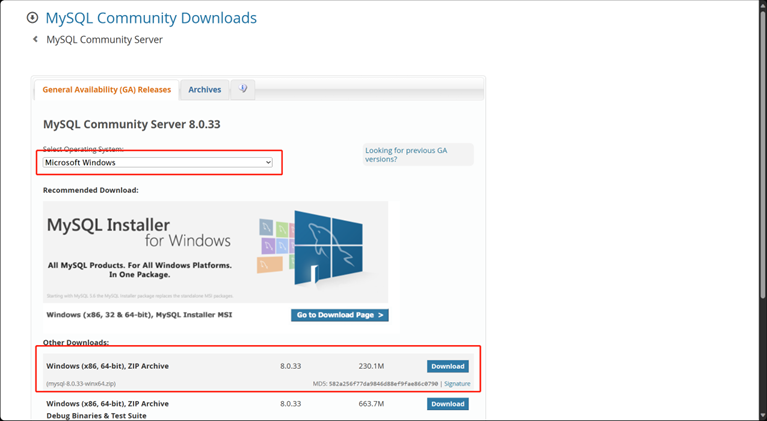Screen dimensions: 767x421
Task: Open the information icon tab
Action: point(243,89)
